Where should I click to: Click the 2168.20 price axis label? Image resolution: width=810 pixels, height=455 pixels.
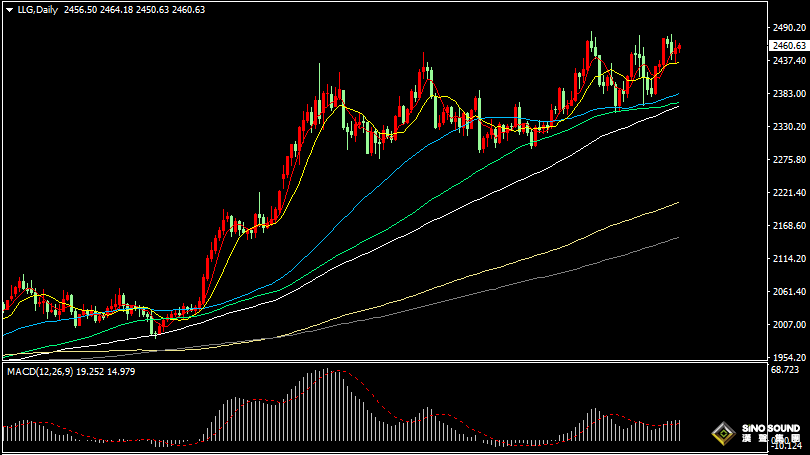coord(788,226)
